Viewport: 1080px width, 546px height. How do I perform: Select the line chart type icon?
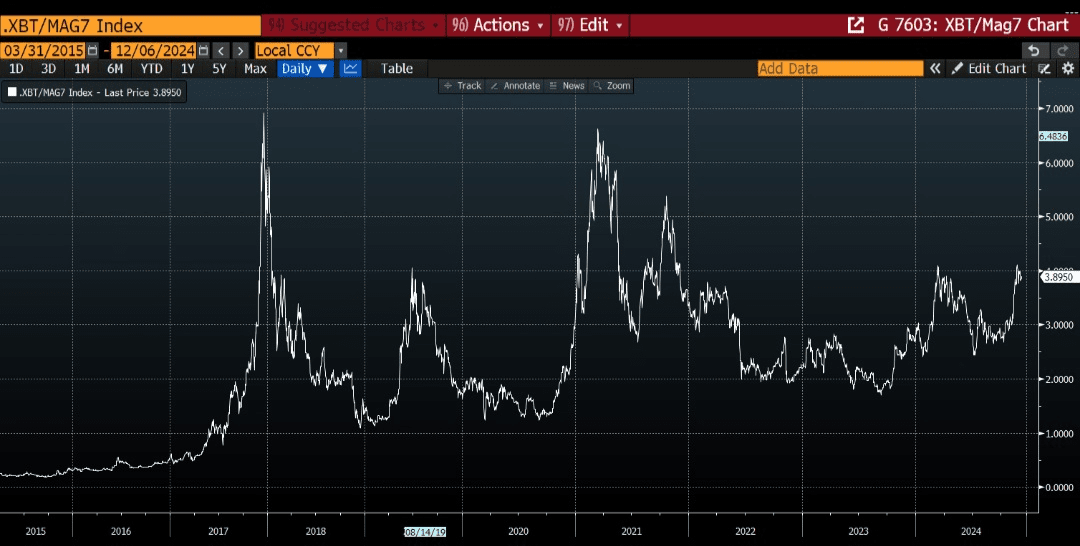click(x=351, y=68)
